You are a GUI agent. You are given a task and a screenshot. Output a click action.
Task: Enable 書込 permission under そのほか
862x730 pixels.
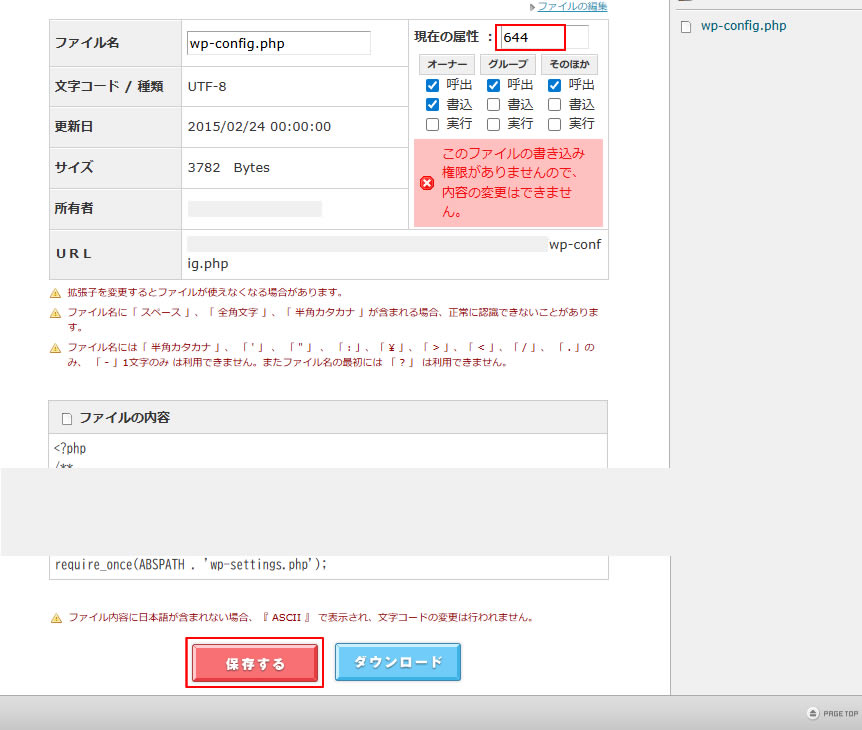(x=554, y=104)
